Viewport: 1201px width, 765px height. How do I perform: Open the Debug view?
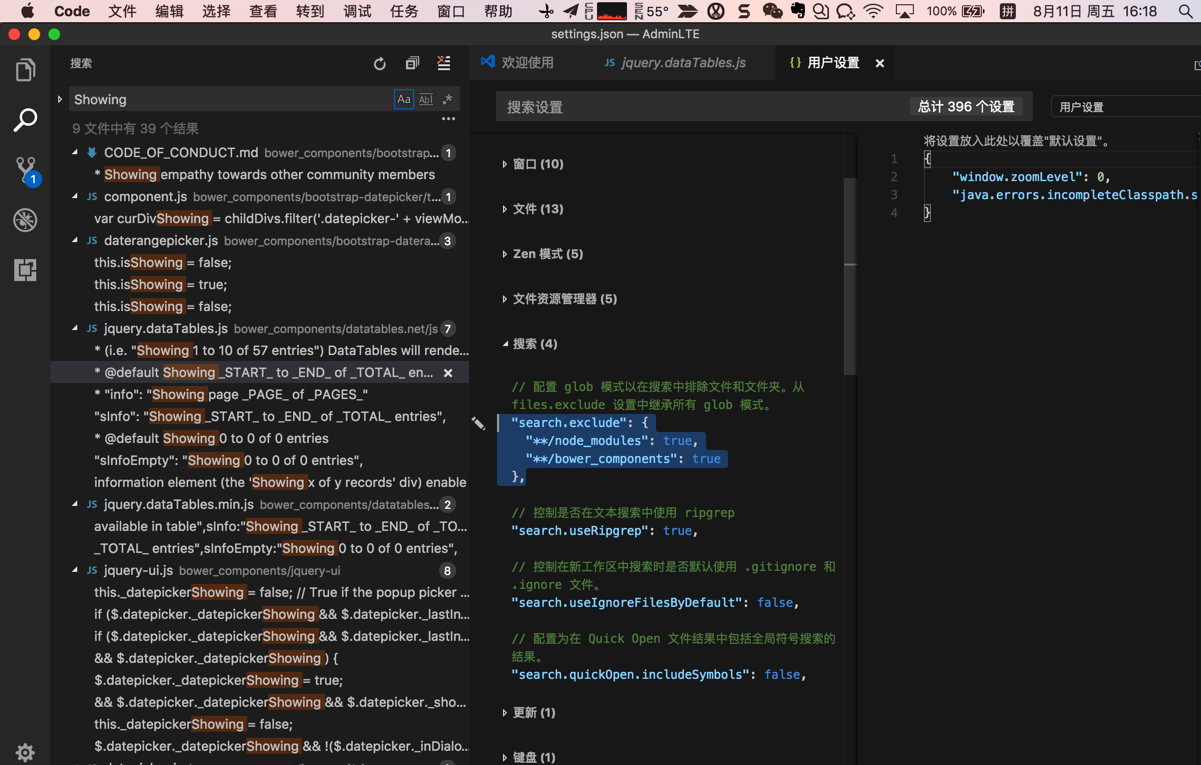(x=25, y=220)
